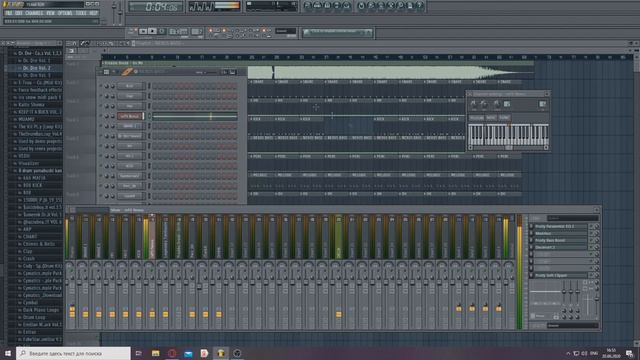Image resolution: width=640 pixels, height=360 pixels.
Task: Expand the Visualizer folder in browser
Action: (x=29, y=163)
